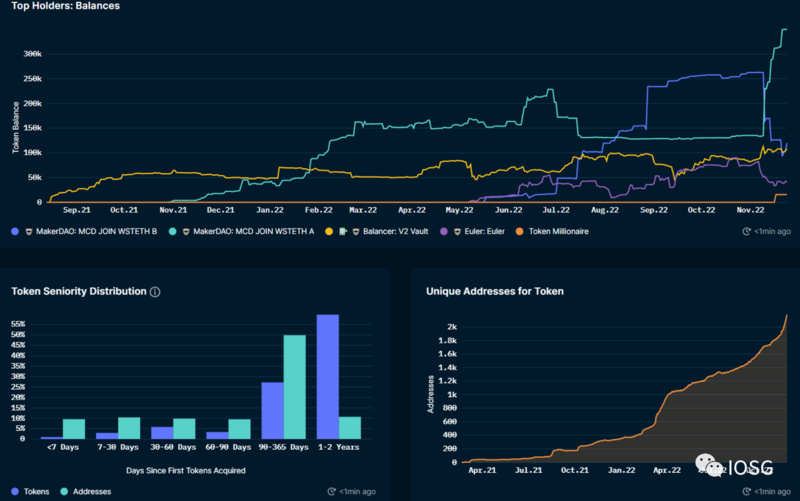Screen dimensions: 800x501
Task: Click the yellow Balancer legend color dot
Action: pyautogui.click(x=328, y=231)
